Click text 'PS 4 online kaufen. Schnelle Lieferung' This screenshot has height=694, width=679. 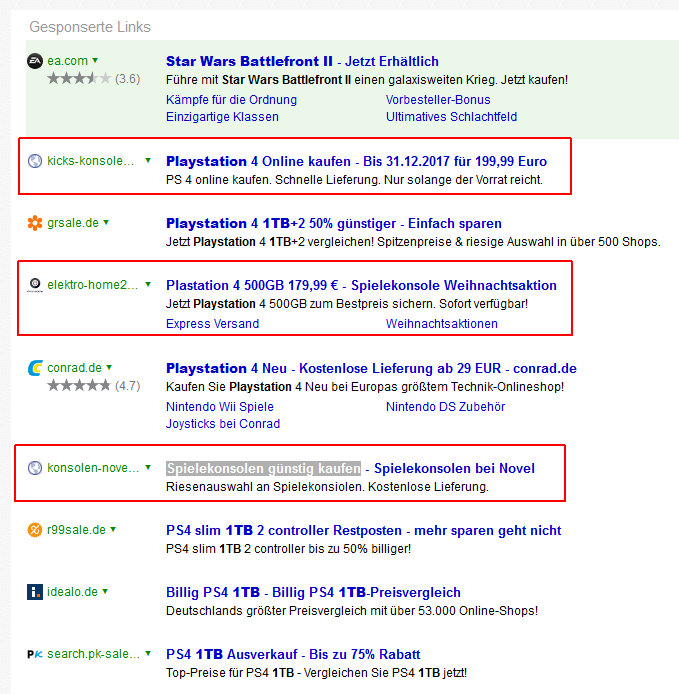pos(273,180)
